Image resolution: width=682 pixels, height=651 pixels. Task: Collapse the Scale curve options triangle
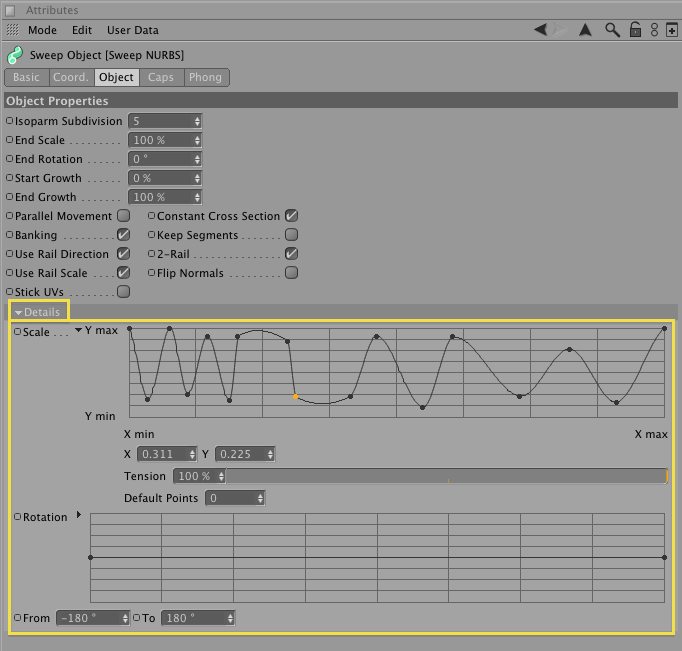click(79, 329)
